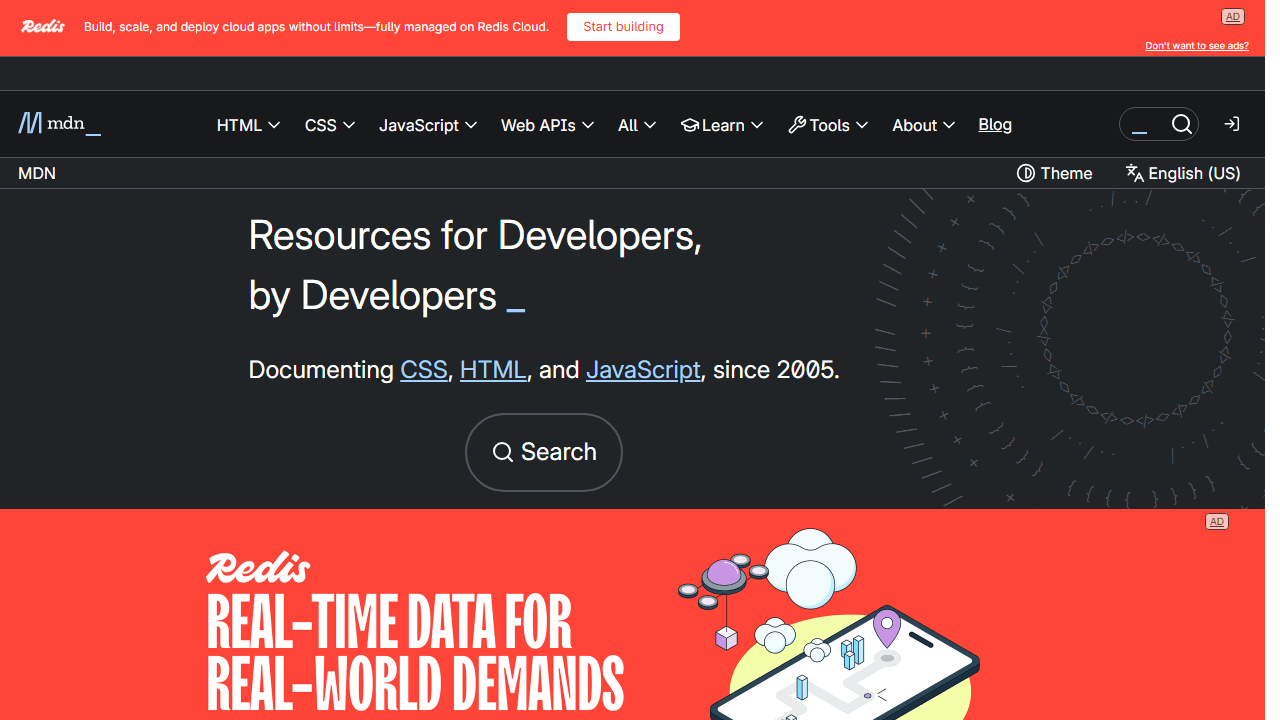Expand the HTML navigation menu
The width and height of the screenshot is (1280, 720).
(249, 125)
